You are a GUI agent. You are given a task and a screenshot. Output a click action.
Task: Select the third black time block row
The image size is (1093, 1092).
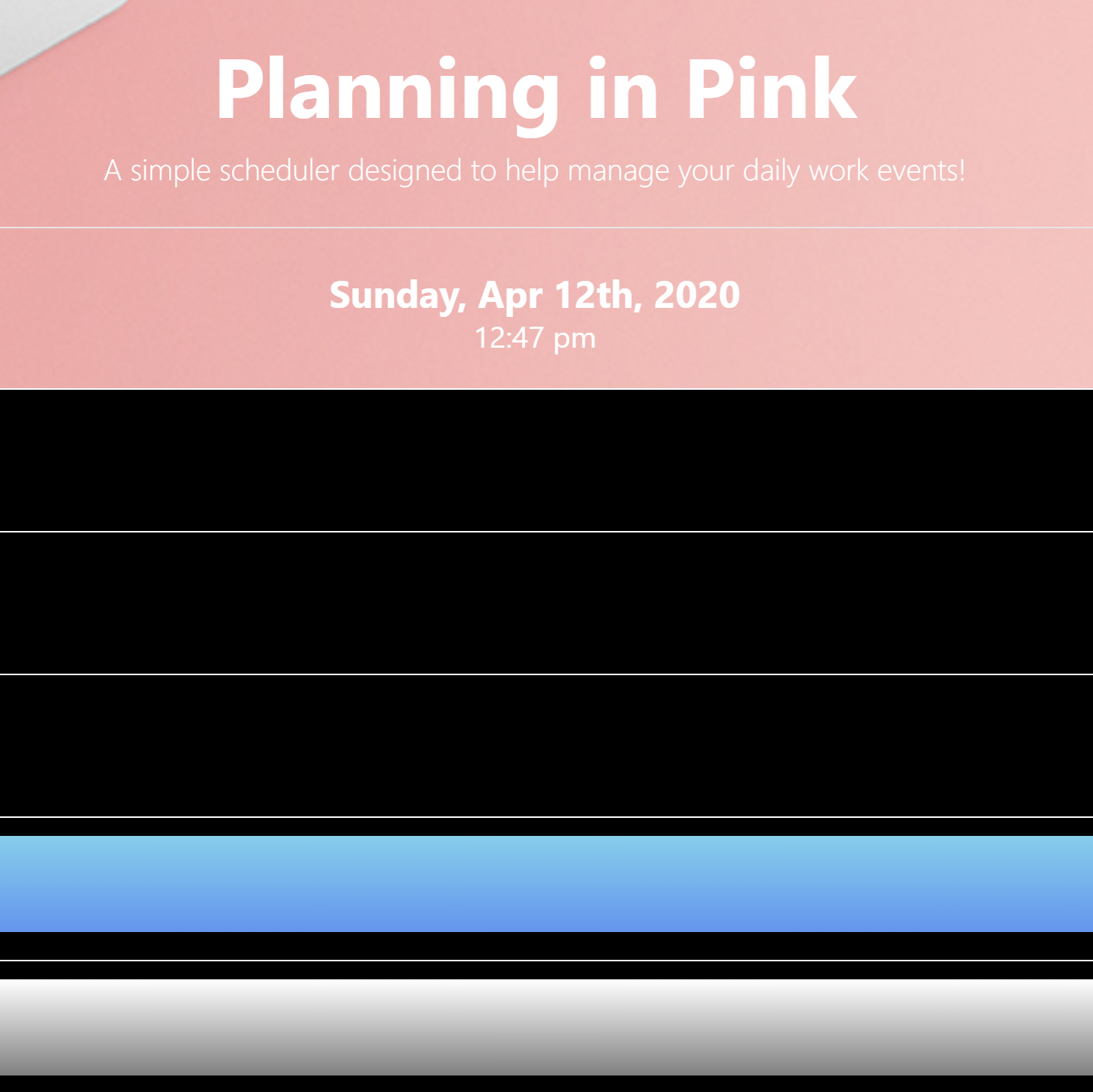[x=546, y=745]
